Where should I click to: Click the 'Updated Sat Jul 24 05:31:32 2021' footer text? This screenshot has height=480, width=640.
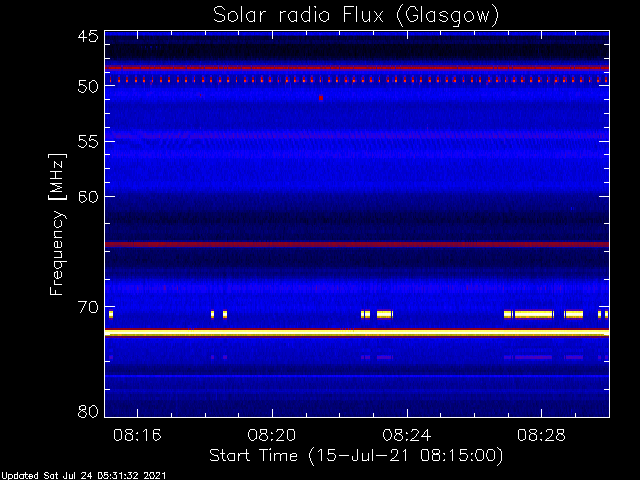(83, 476)
